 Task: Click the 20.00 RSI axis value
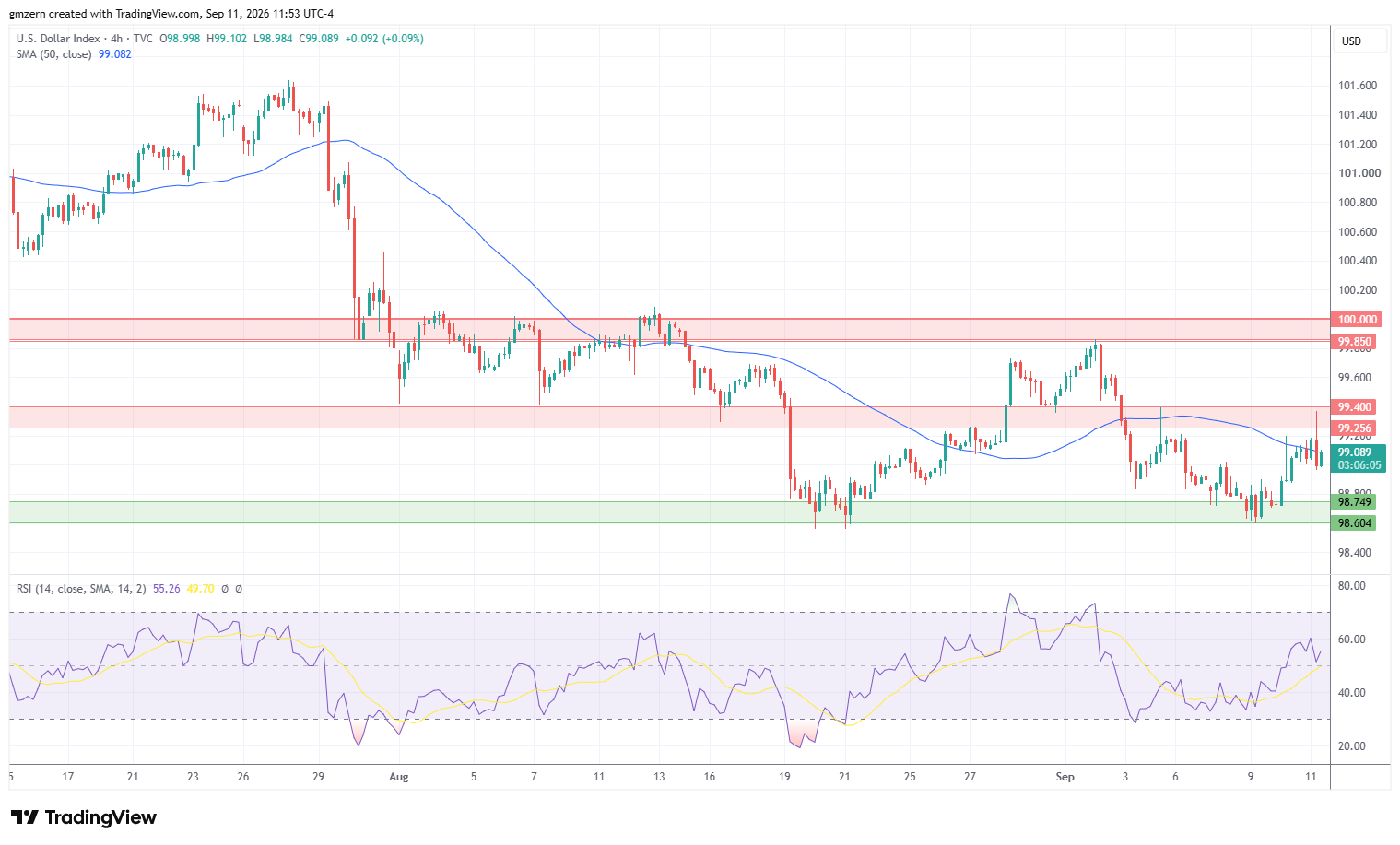(x=1351, y=746)
